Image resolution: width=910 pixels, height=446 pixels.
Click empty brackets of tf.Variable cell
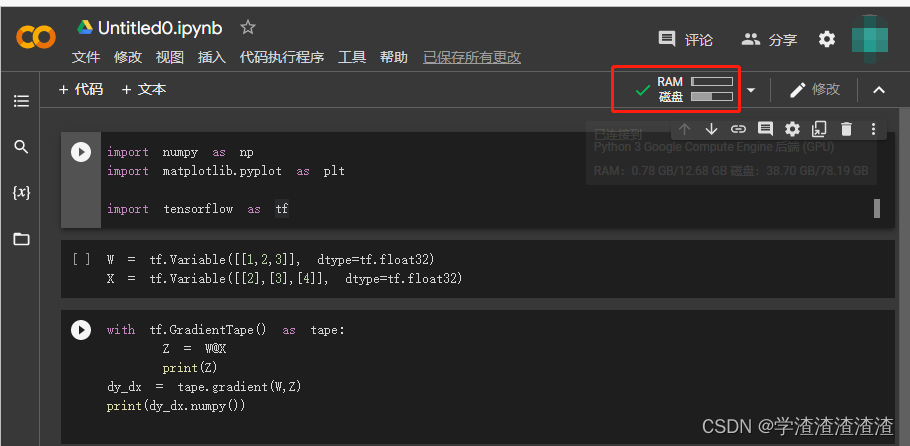pyautogui.click(x=81, y=259)
